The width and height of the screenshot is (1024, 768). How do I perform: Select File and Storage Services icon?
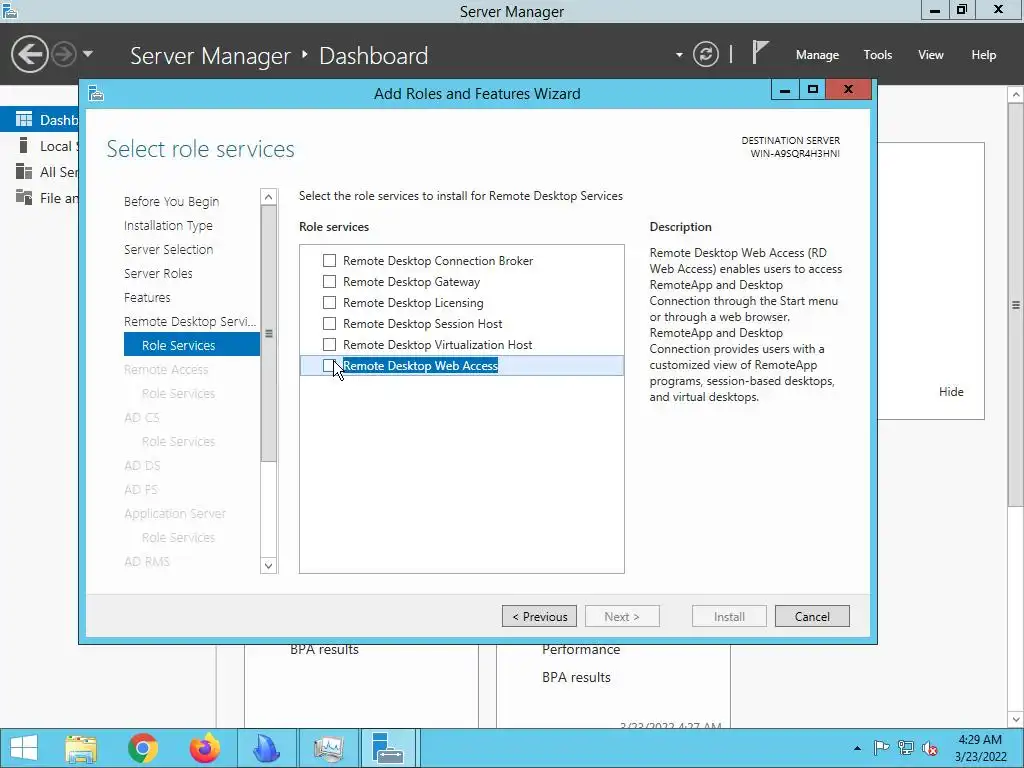tap(24, 197)
